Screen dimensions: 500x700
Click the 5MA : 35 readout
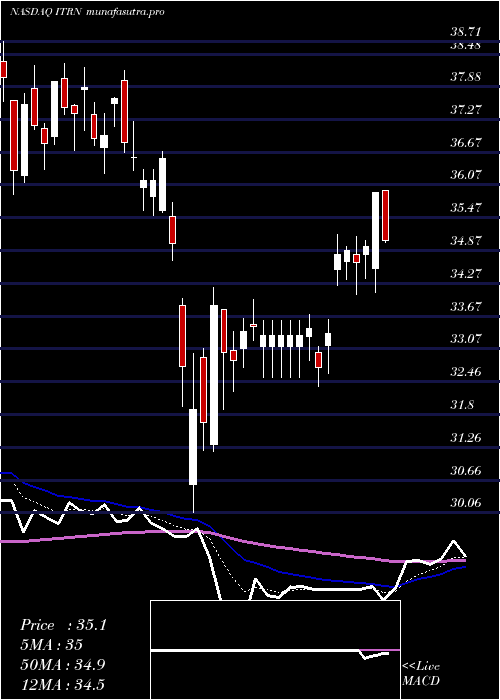52,645
